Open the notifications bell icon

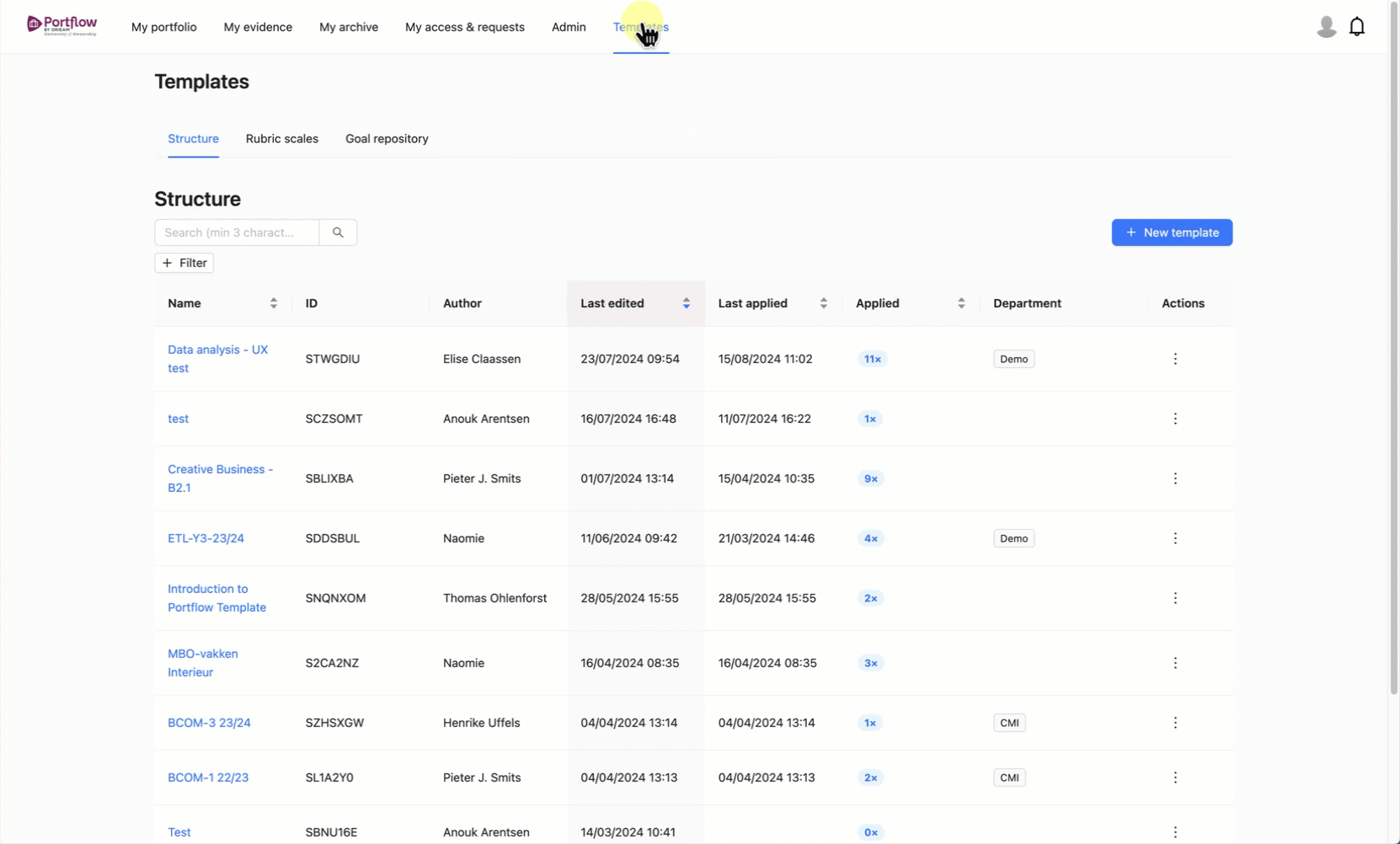point(1356,27)
